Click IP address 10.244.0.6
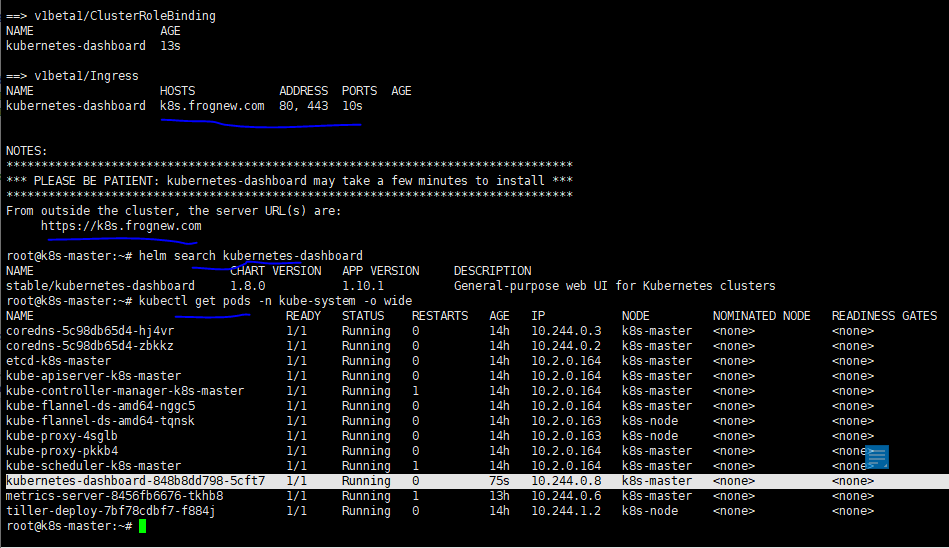The width and height of the screenshot is (949, 548). click(566, 496)
